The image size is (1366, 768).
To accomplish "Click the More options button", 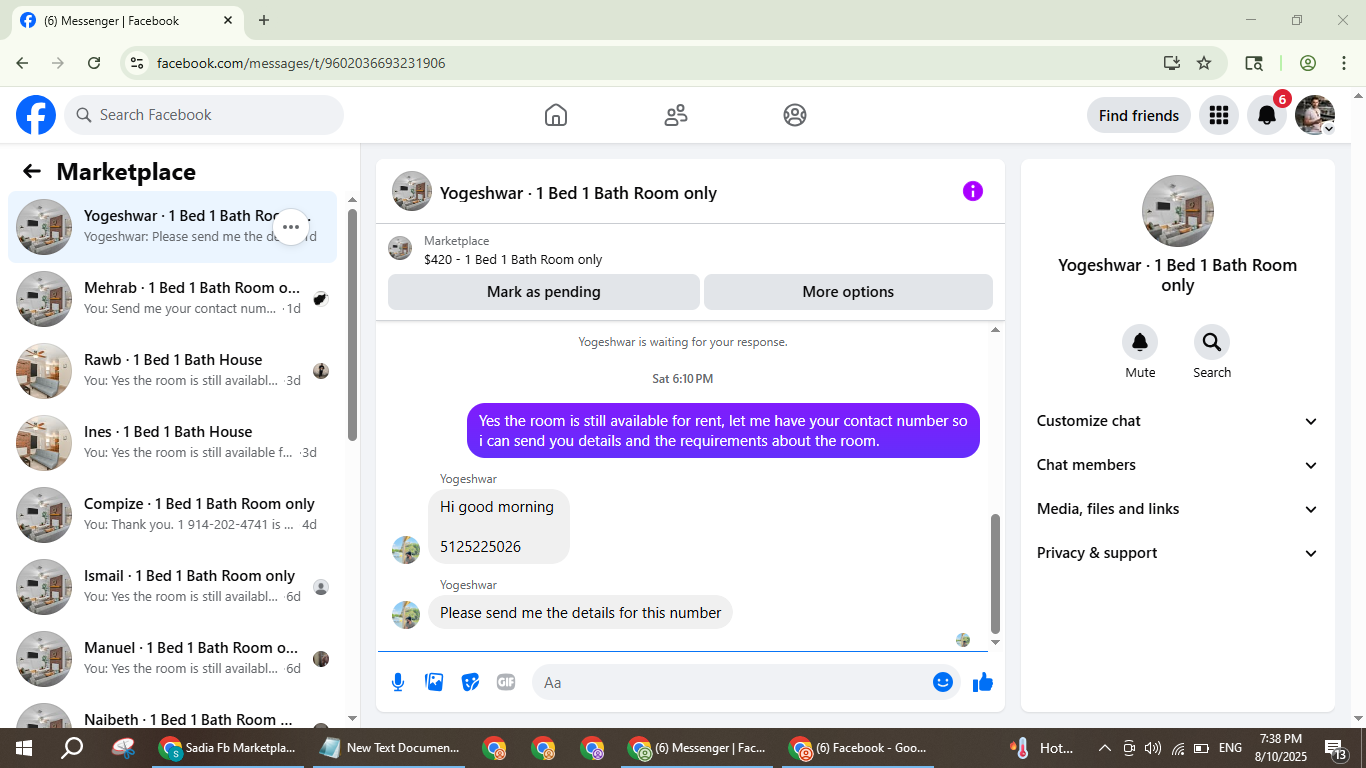I will pyautogui.click(x=848, y=292).
